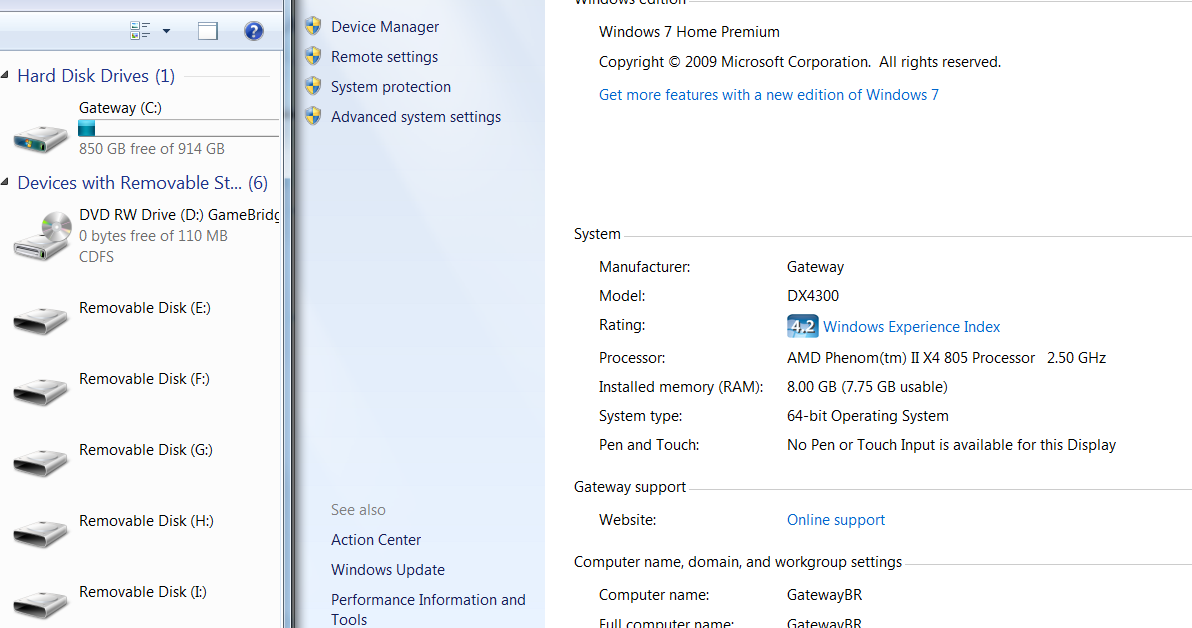Click Get more features with new edition link
This screenshot has width=1192, height=628.
[x=768, y=95]
